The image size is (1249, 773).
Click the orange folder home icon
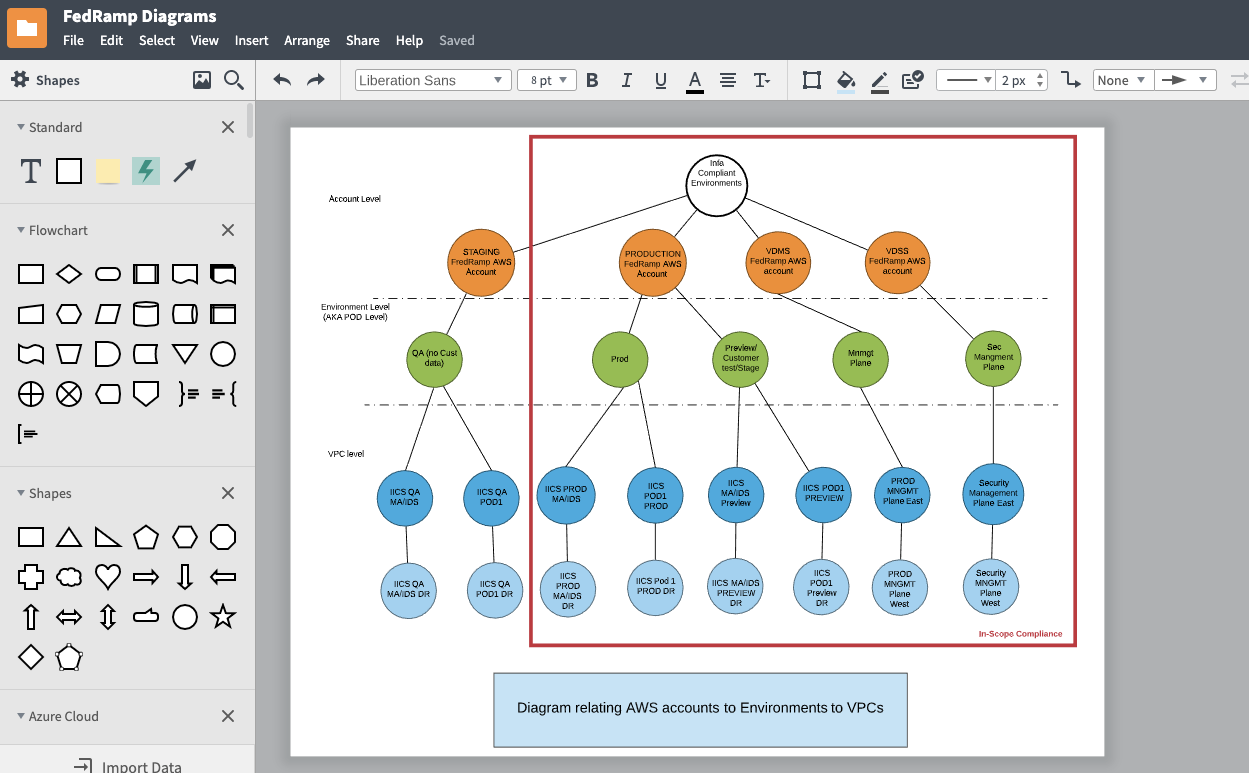[x=27, y=28]
